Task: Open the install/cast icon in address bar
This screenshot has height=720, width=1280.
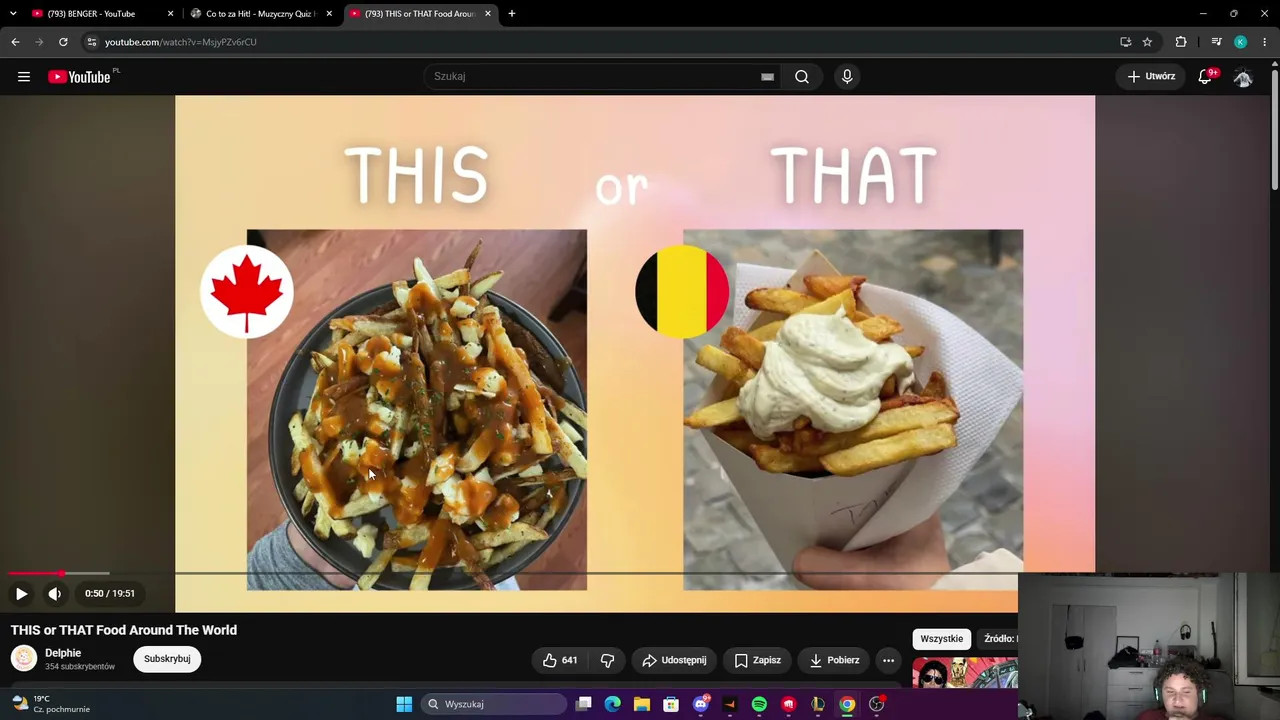Action: pos(1125,42)
